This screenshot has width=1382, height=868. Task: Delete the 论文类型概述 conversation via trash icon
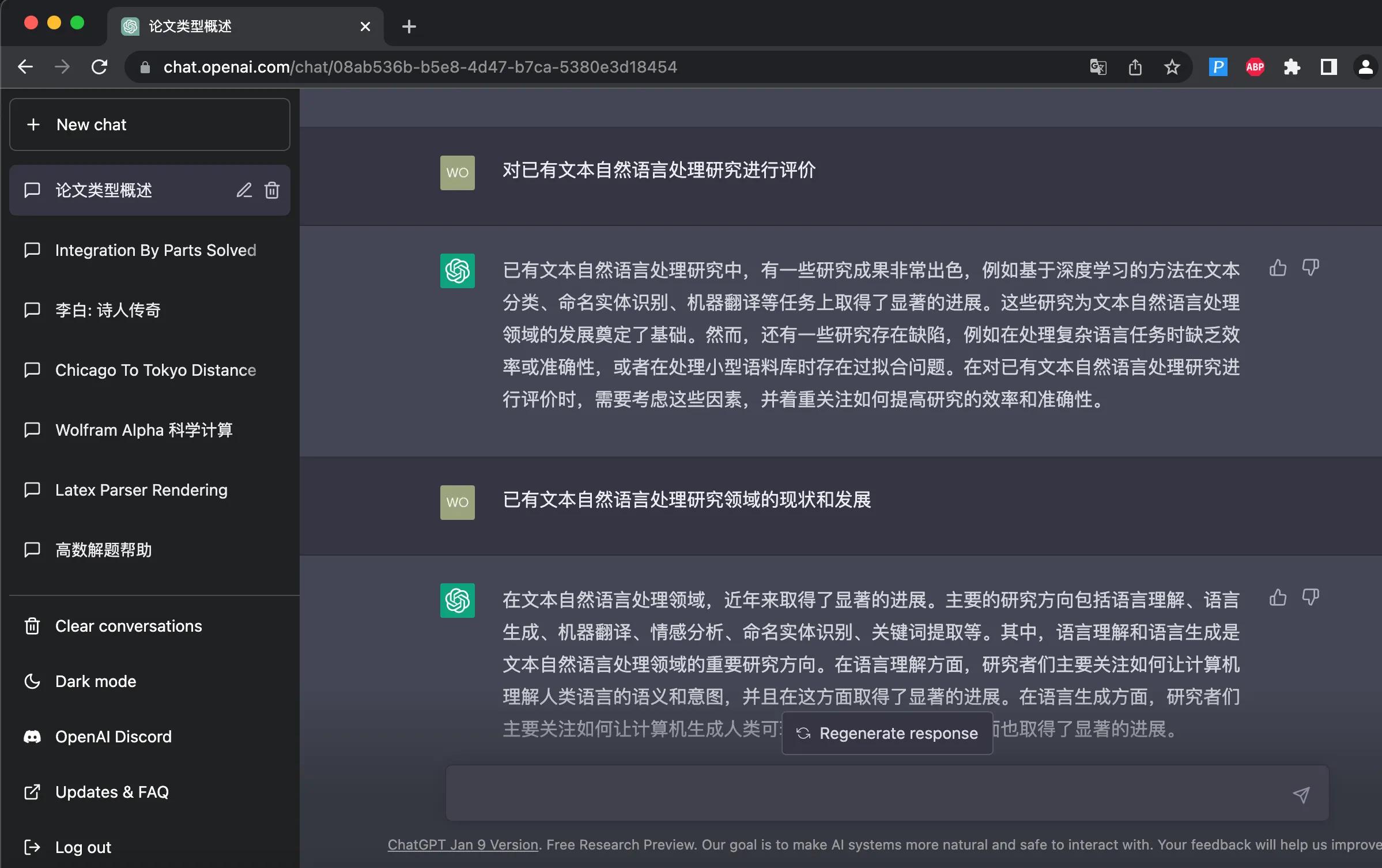click(271, 190)
